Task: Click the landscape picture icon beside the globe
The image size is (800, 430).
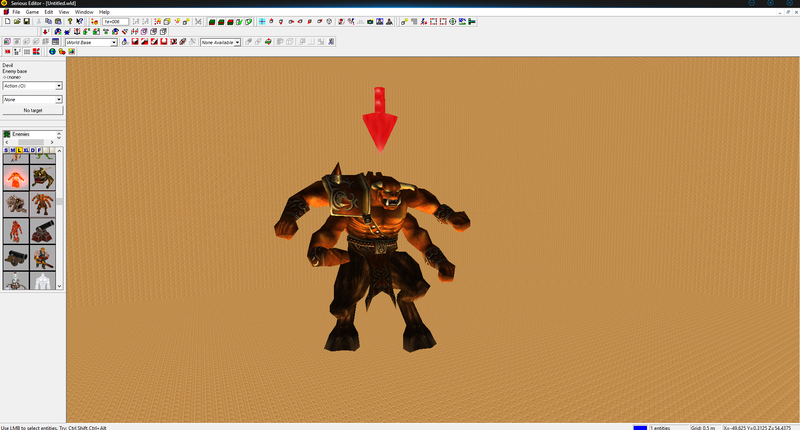Action: pos(71,52)
